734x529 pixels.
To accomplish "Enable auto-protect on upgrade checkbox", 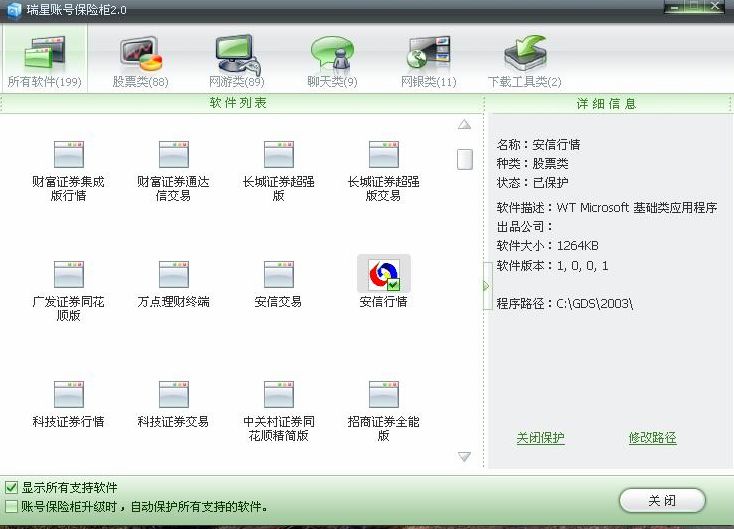I will click(x=11, y=507).
